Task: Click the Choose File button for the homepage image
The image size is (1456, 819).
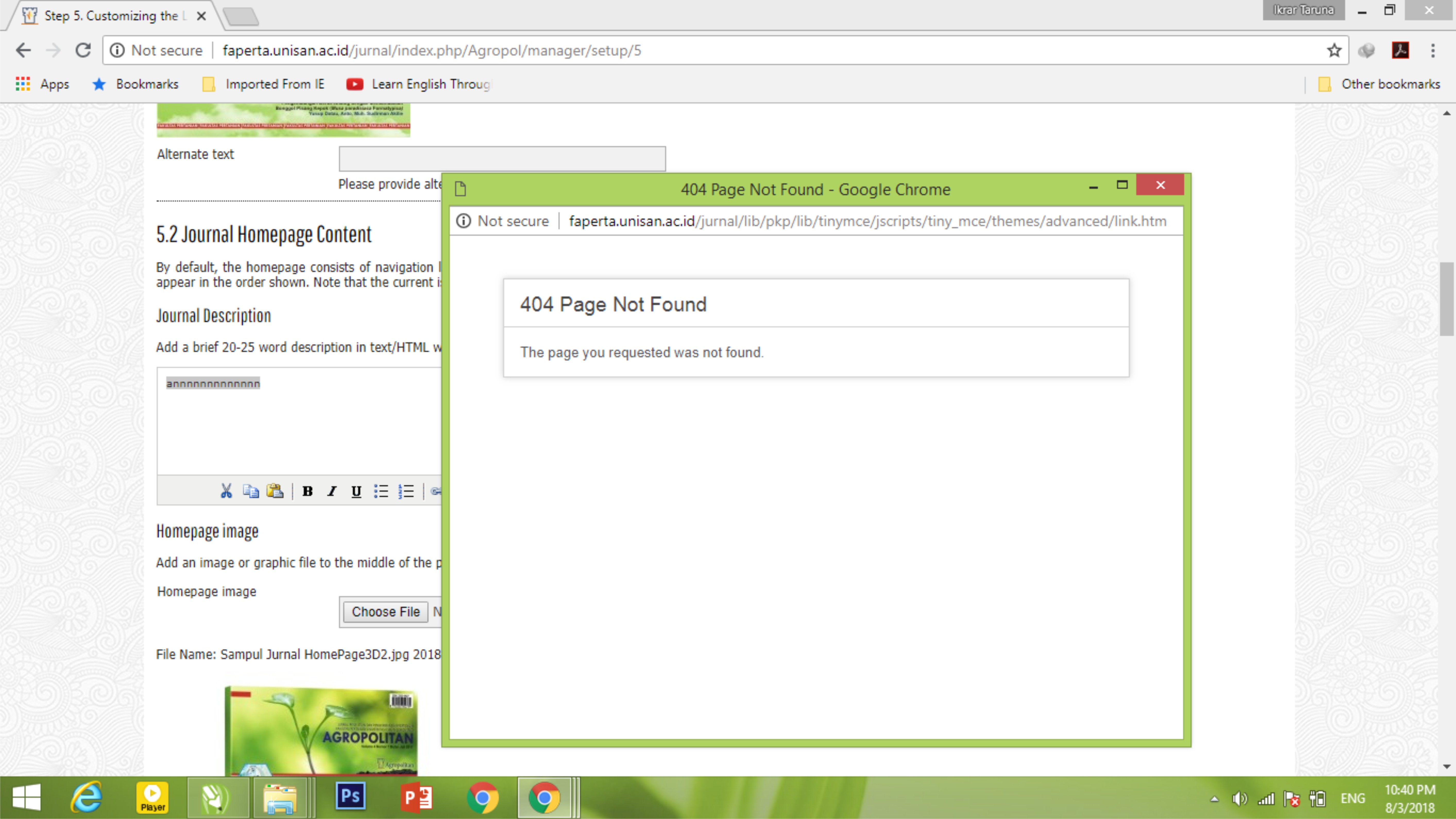Action: point(386,612)
